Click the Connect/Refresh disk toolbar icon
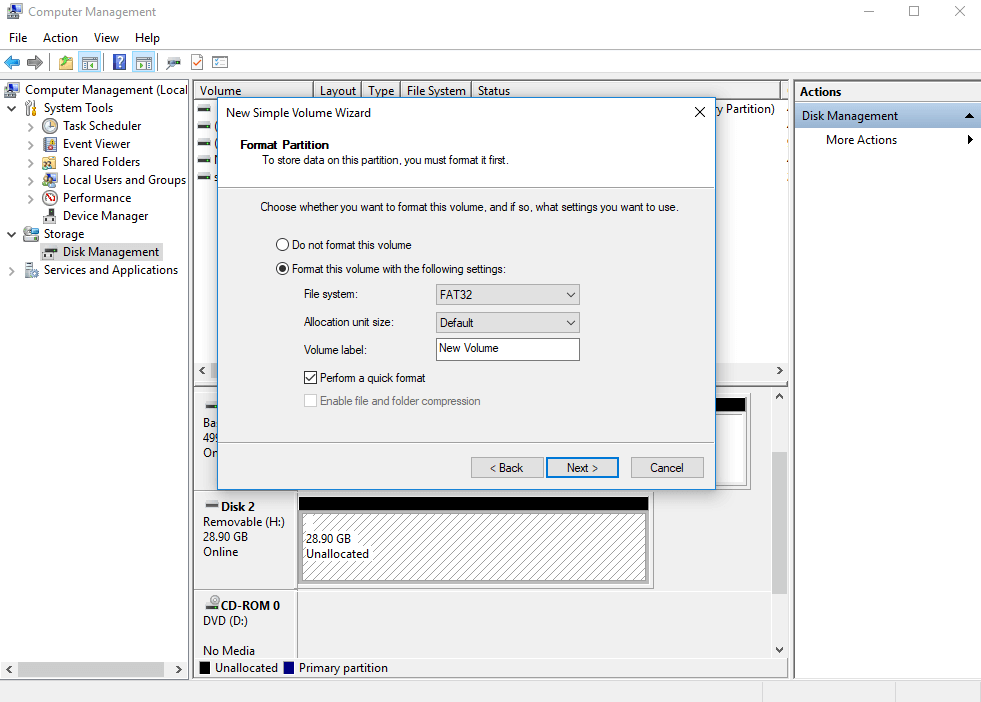The width and height of the screenshot is (981, 702). tap(173, 63)
